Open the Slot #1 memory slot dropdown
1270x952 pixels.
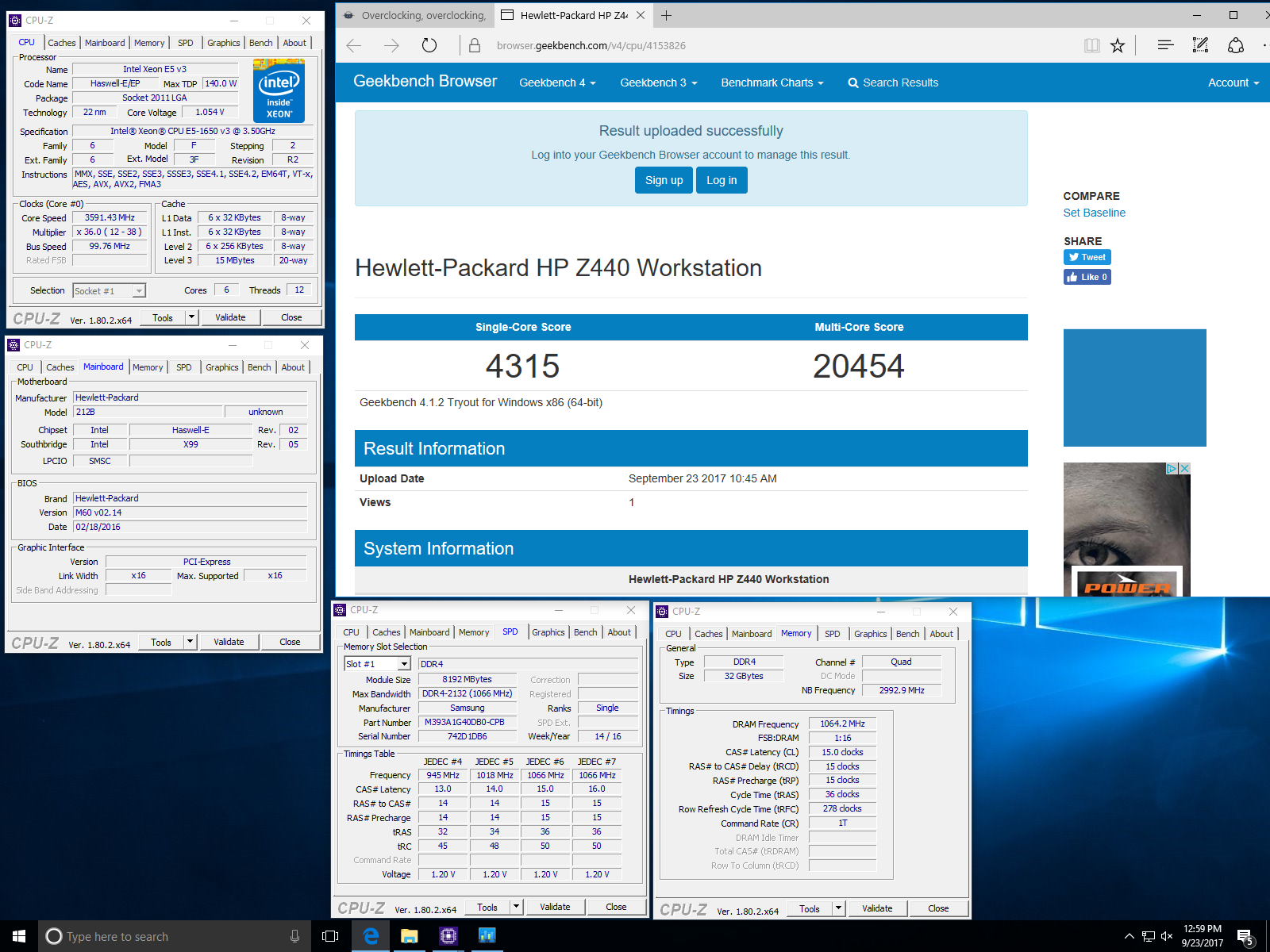(x=404, y=664)
